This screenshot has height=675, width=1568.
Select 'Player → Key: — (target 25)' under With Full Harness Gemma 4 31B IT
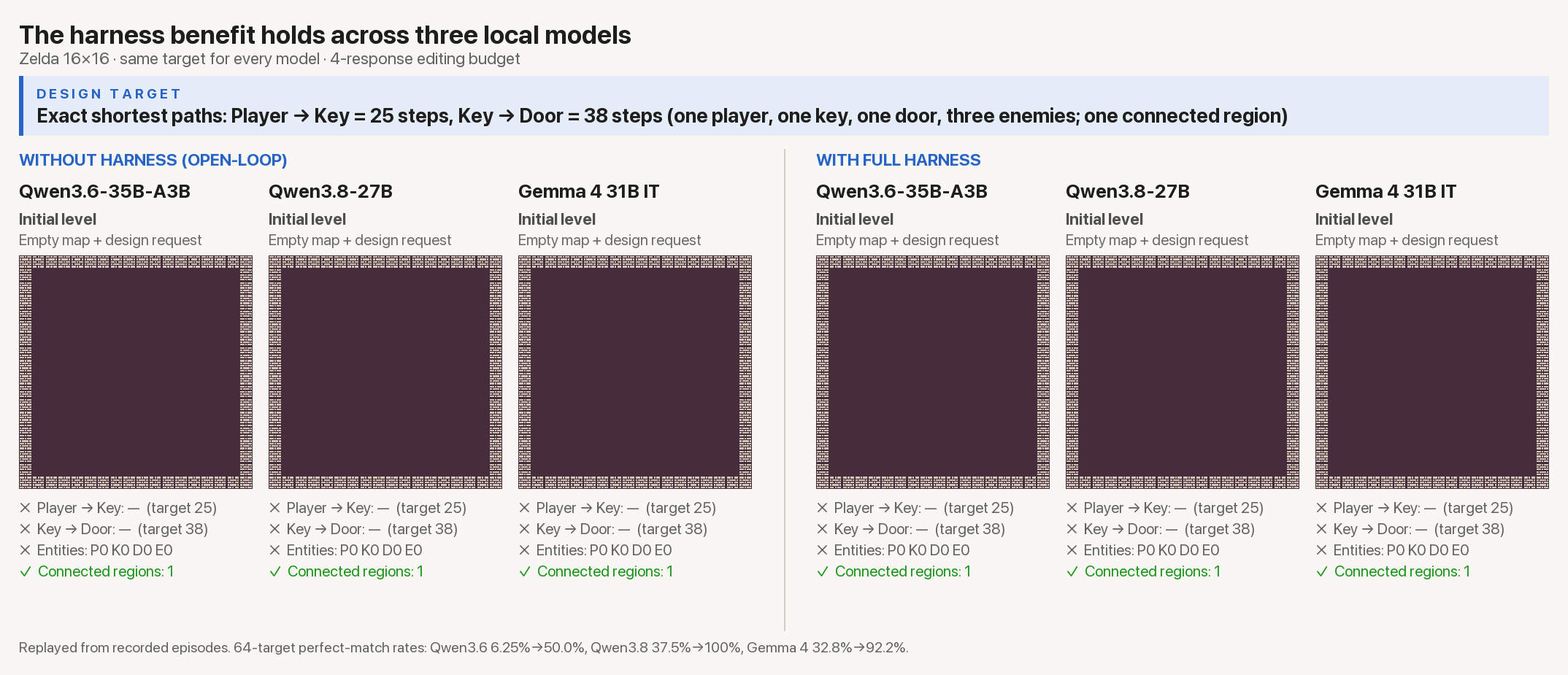click(1423, 508)
